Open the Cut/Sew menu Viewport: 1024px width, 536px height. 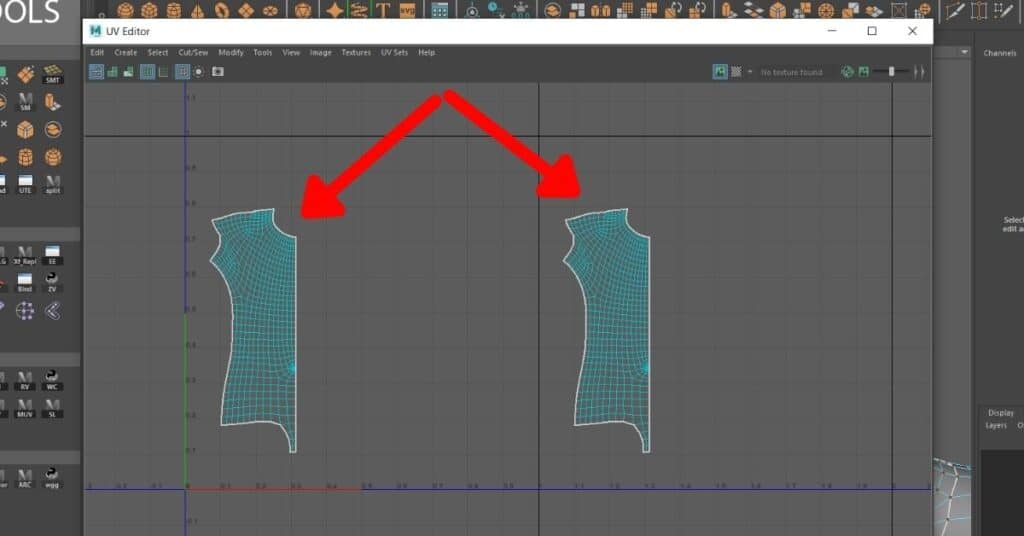click(193, 52)
